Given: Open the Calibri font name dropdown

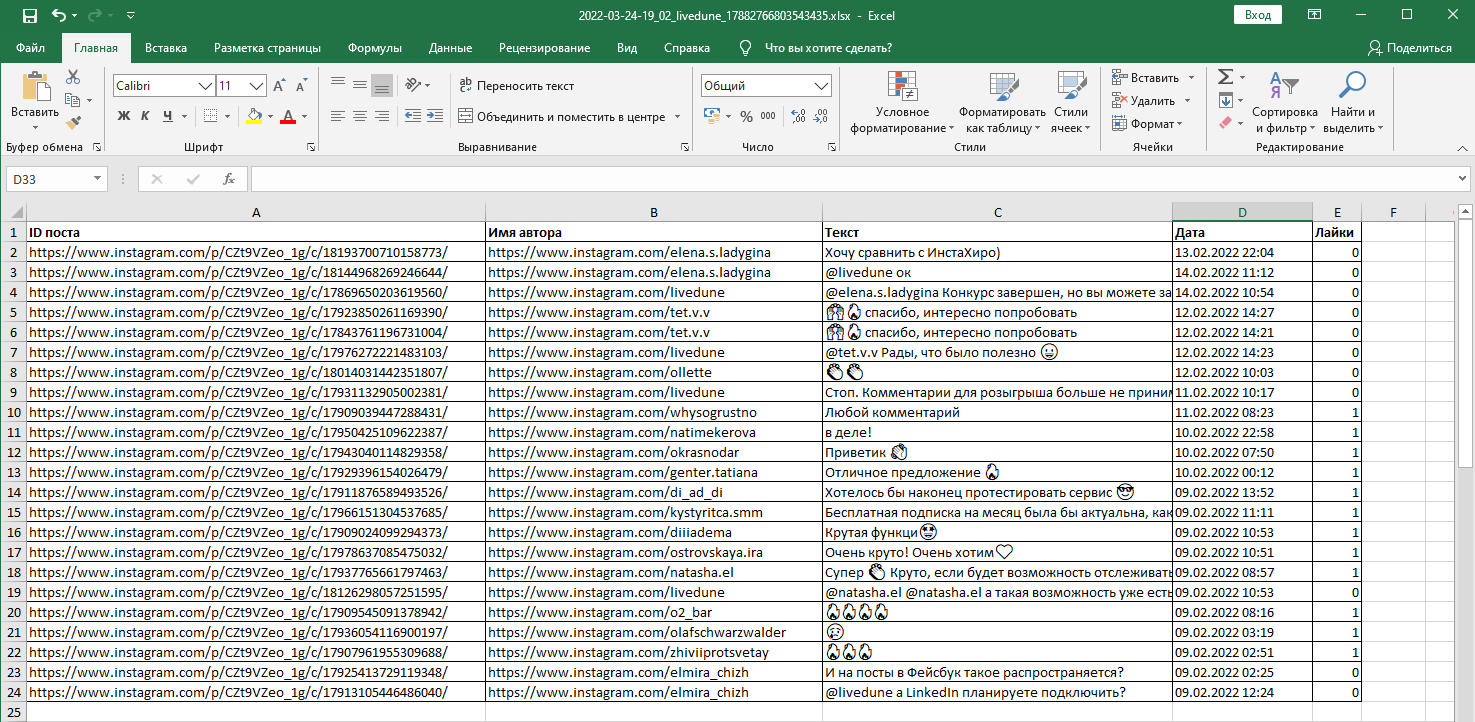Looking at the screenshot, I should tap(205, 86).
